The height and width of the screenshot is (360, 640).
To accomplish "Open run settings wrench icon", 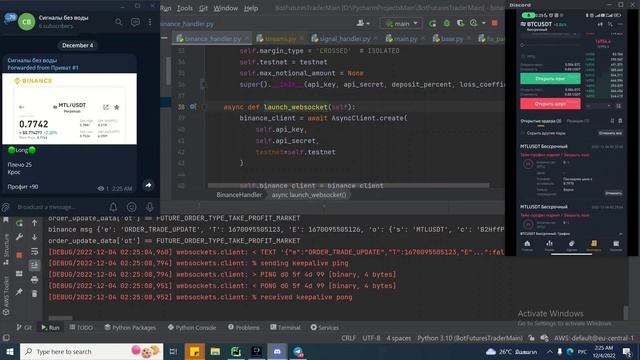I will click(x=19, y=237).
